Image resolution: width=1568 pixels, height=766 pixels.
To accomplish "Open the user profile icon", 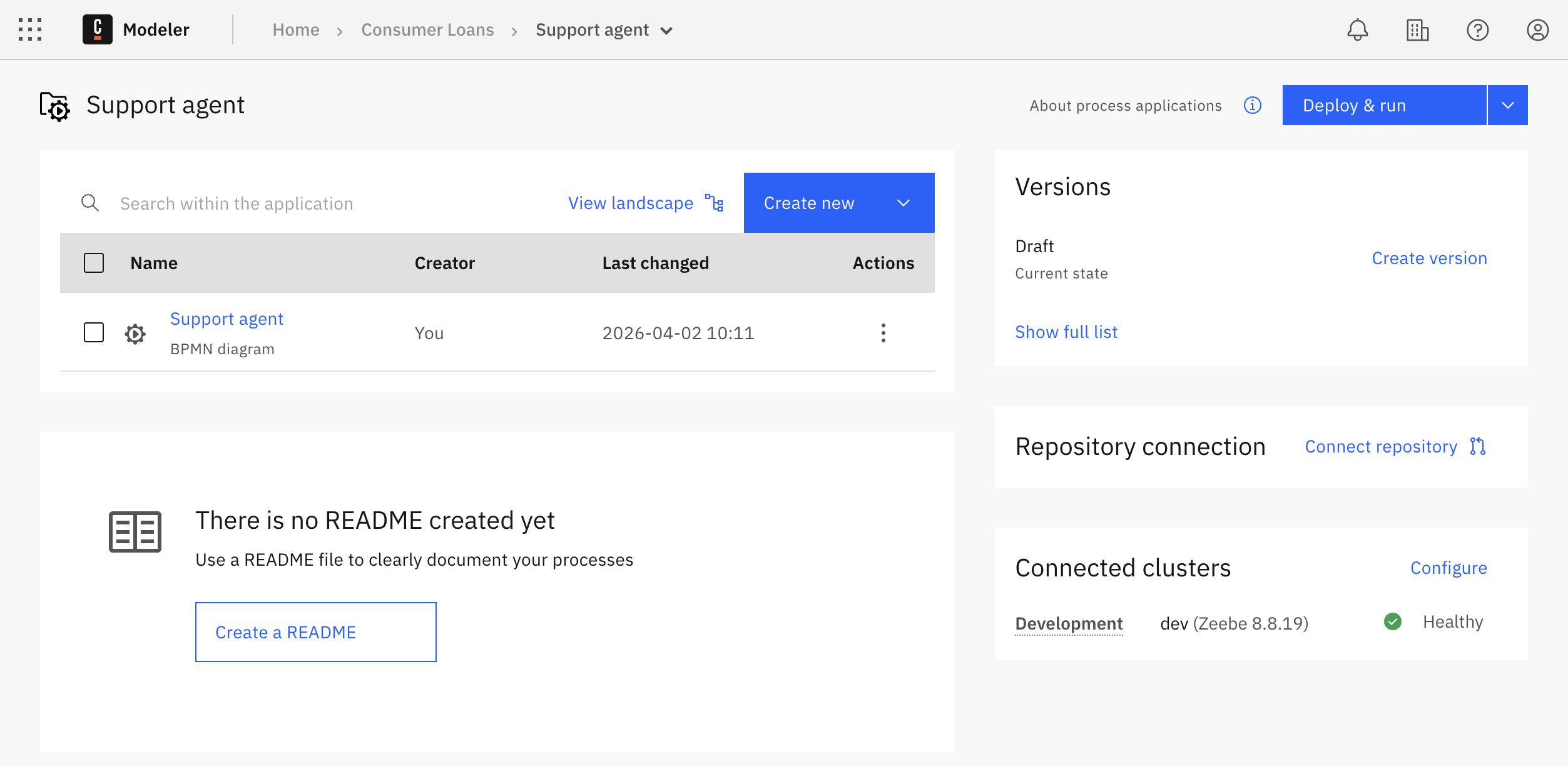I will tap(1537, 30).
